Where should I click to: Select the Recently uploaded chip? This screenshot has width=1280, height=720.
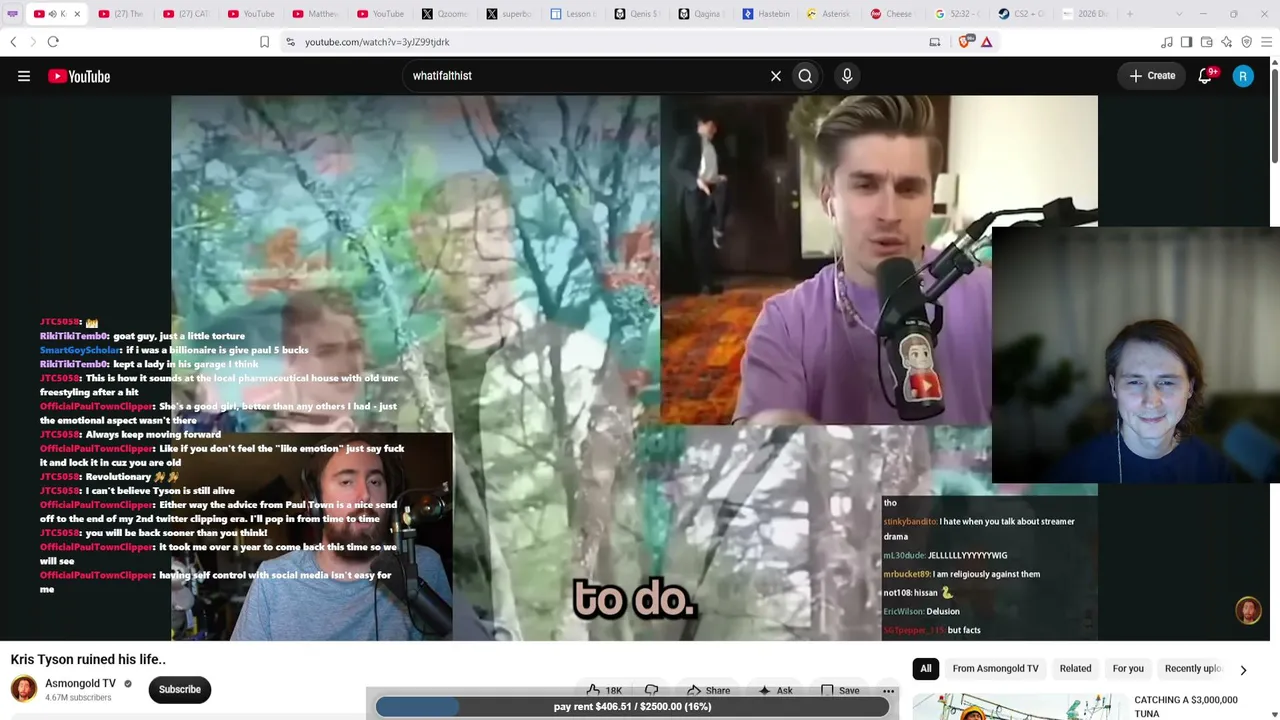pos(1193,669)
